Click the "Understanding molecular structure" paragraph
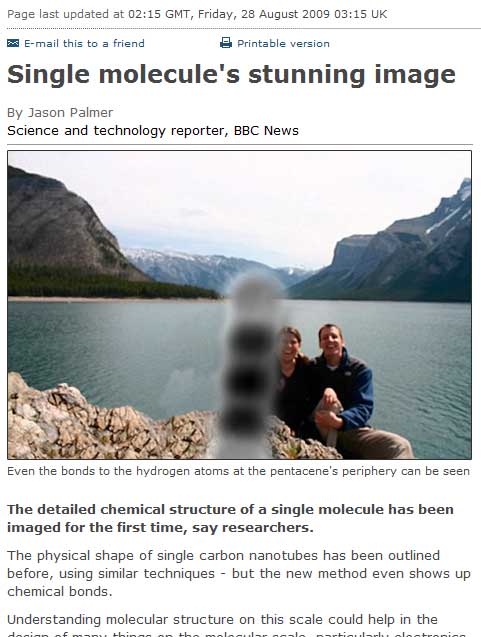Screen dimensions: 481x637 point(237,626)
